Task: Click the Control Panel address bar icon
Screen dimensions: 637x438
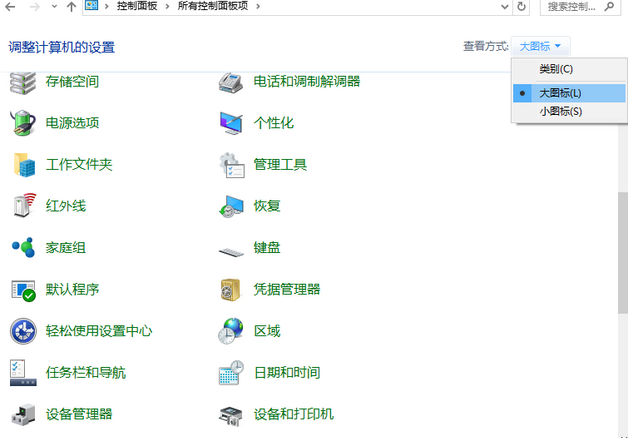Action: point(92,5)
